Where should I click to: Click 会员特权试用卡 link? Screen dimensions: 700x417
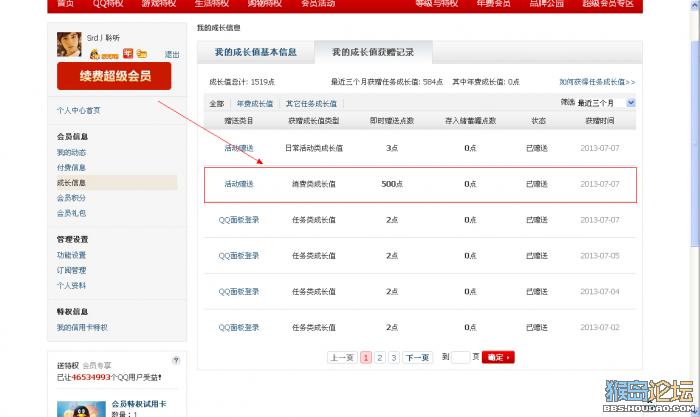139,404
